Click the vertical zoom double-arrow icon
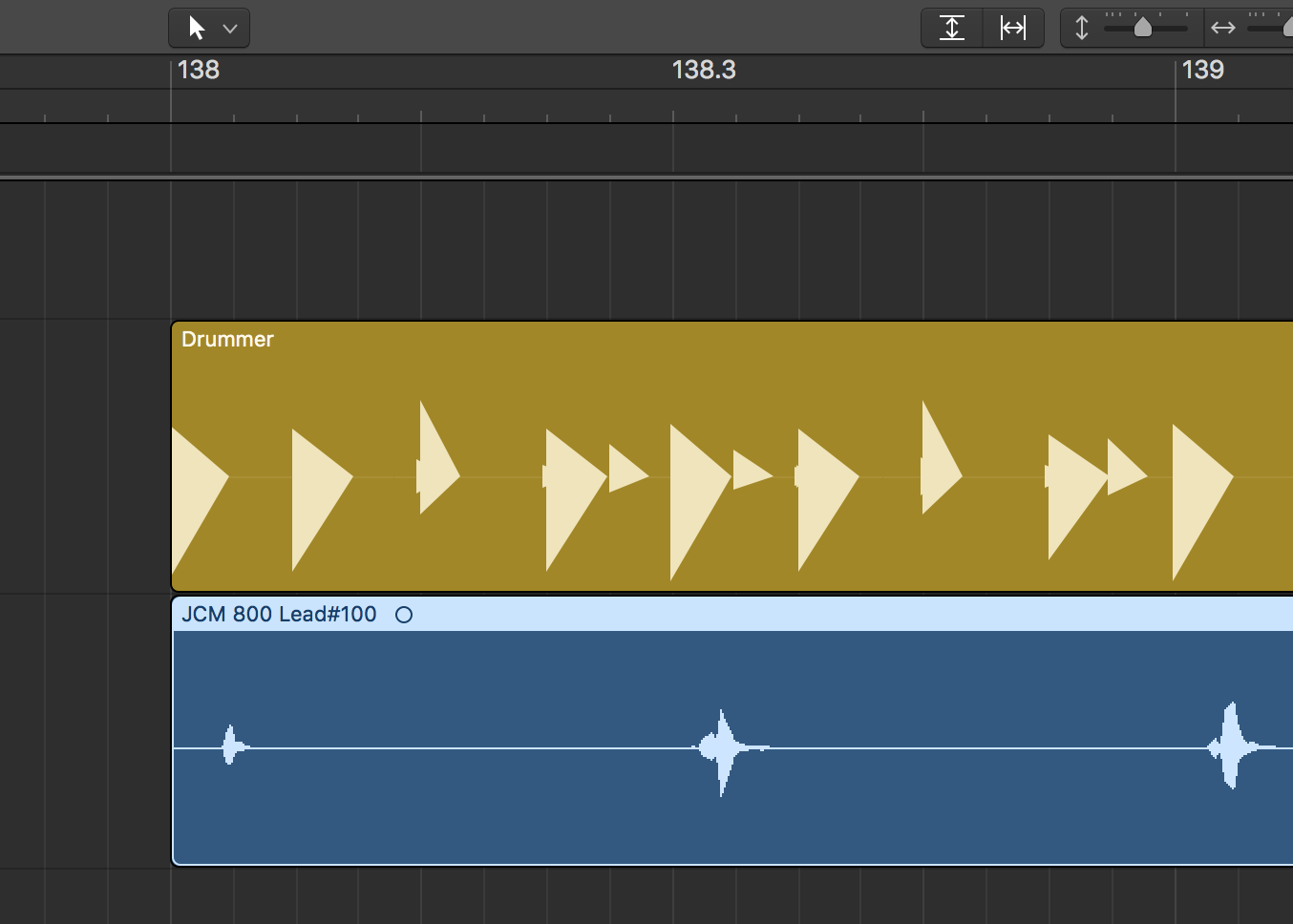Screen dimensions: 1293x924 click(1082, 28)
